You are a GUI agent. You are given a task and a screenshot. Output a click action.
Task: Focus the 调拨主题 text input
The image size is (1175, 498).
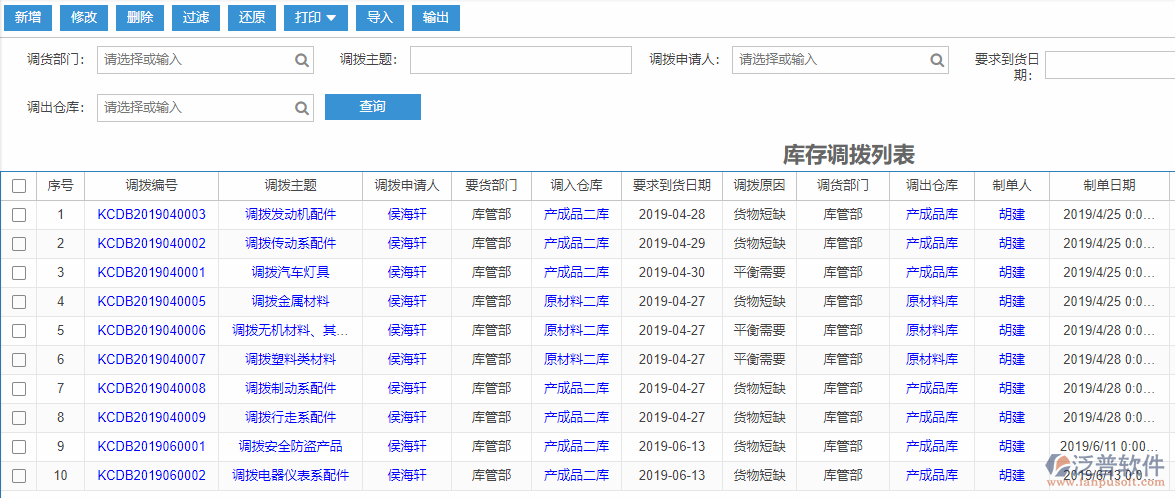point(520,60)
